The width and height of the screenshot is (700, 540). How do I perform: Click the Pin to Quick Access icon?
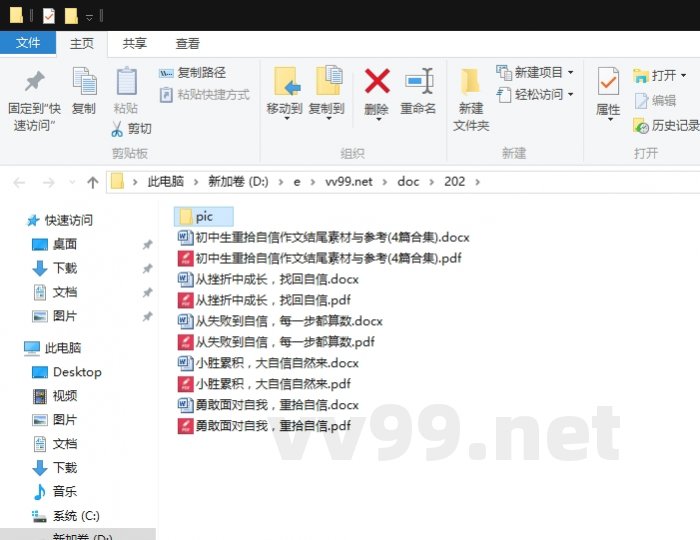click(x=35, y=81)
